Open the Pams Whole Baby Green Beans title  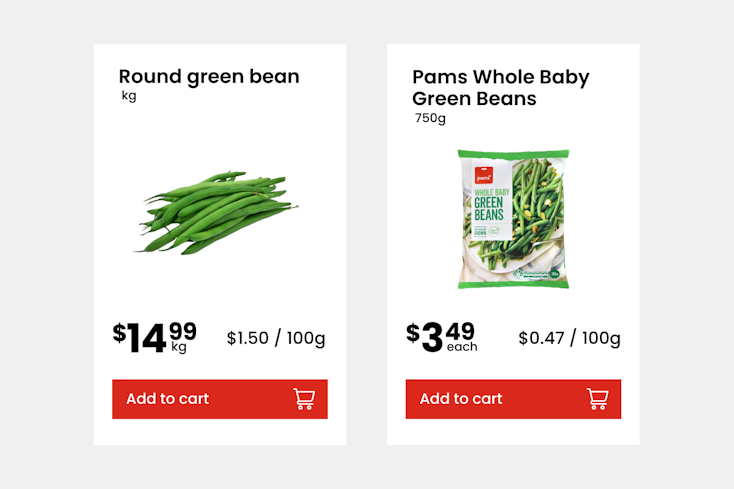click(x=500, y=88)
